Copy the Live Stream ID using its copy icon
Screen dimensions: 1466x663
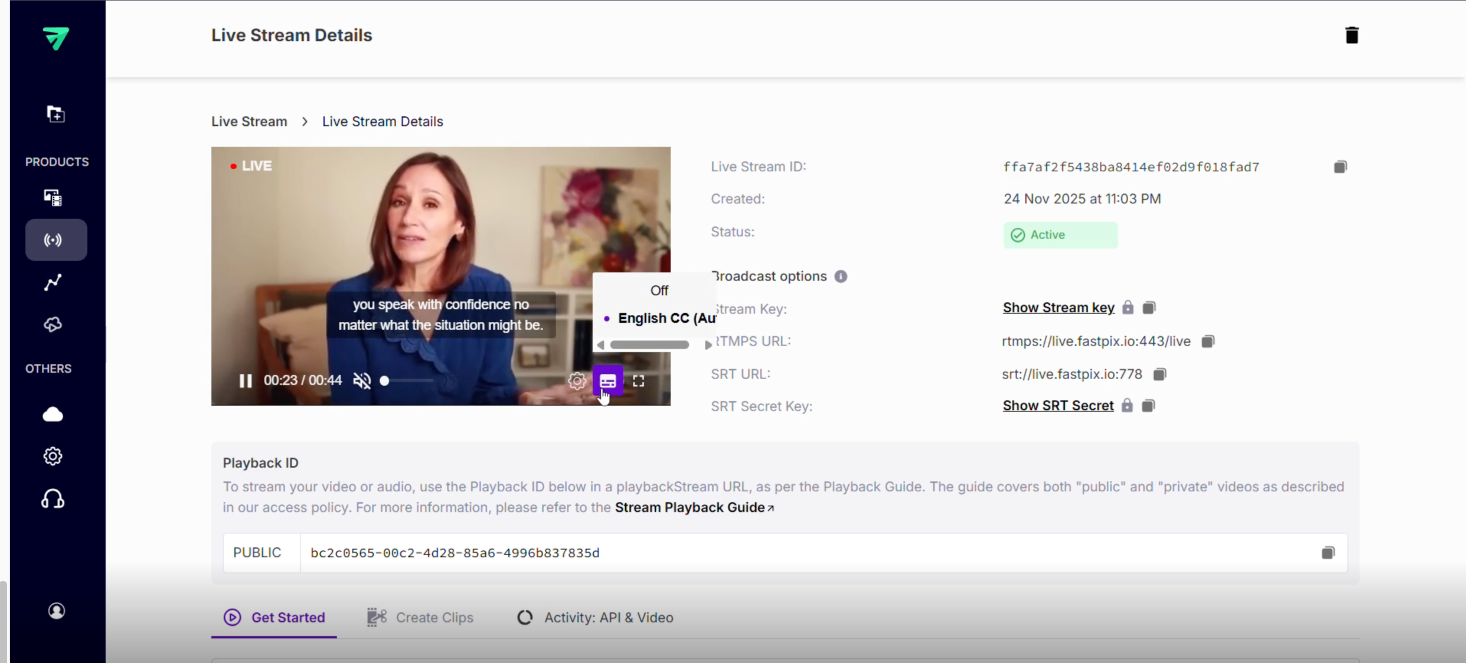click(x=1340, y=166)
